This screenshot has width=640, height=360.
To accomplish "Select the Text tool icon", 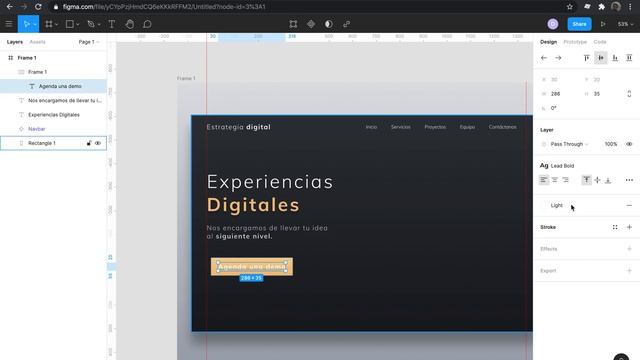I will [x=111, y=24].
